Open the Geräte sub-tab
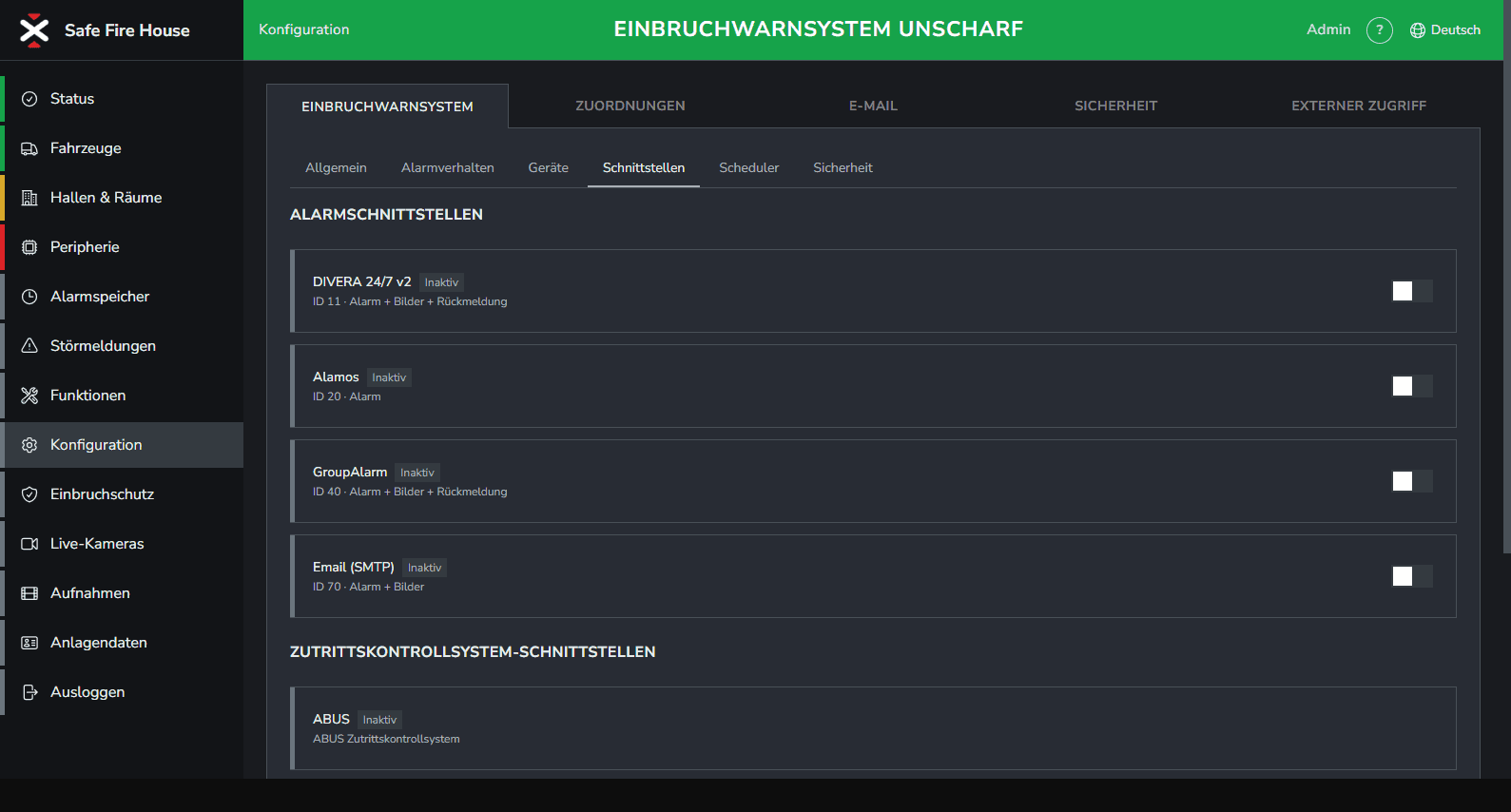This screenshot has height=812, width=1511. coord(549,167)
